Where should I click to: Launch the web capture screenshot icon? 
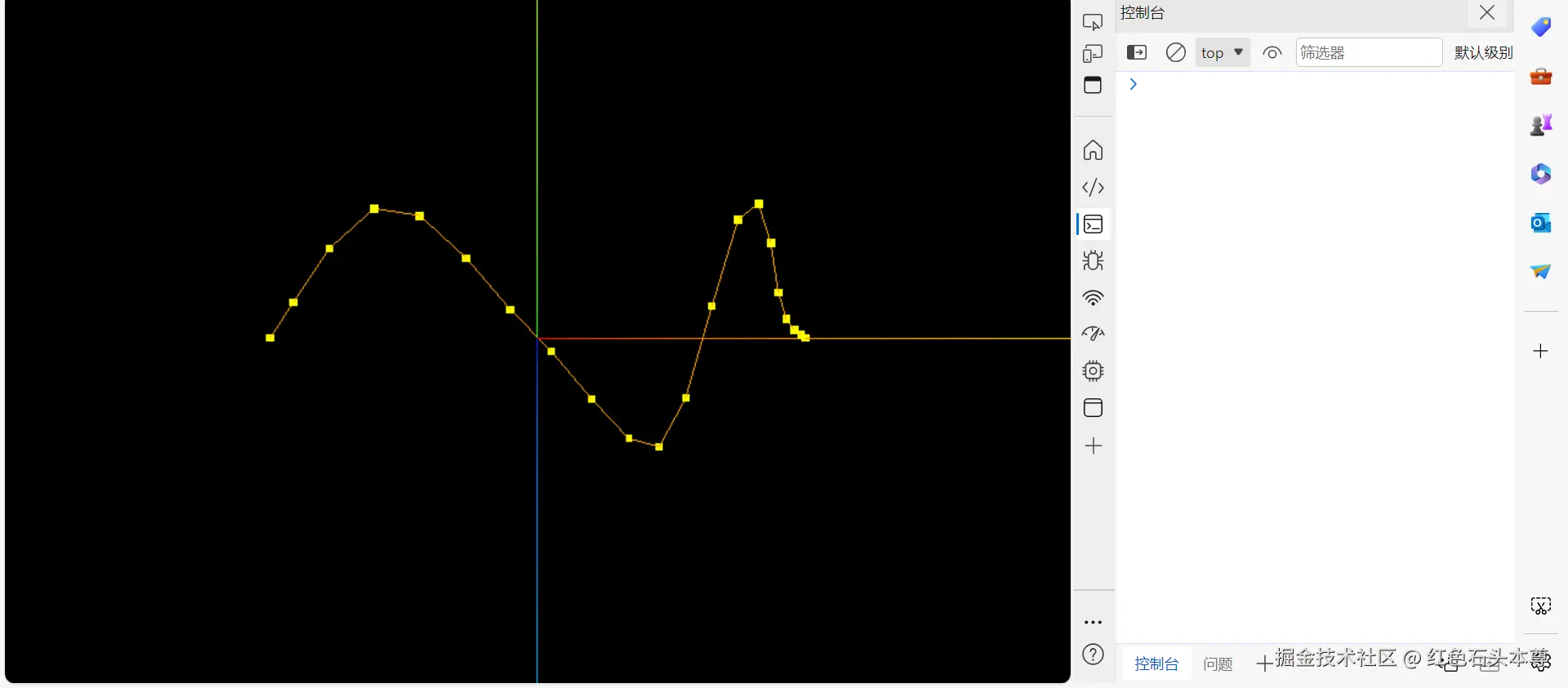(1541, 606)
